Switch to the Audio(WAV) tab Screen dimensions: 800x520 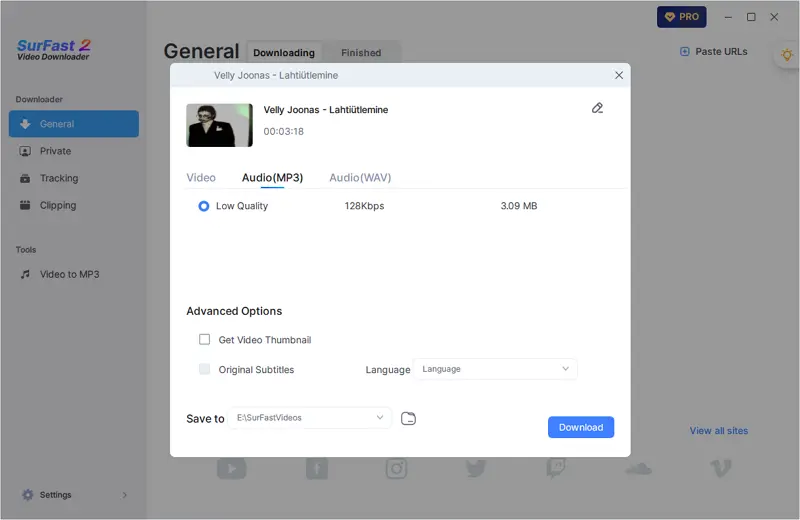pyautogui.click(x=360, y=178)
